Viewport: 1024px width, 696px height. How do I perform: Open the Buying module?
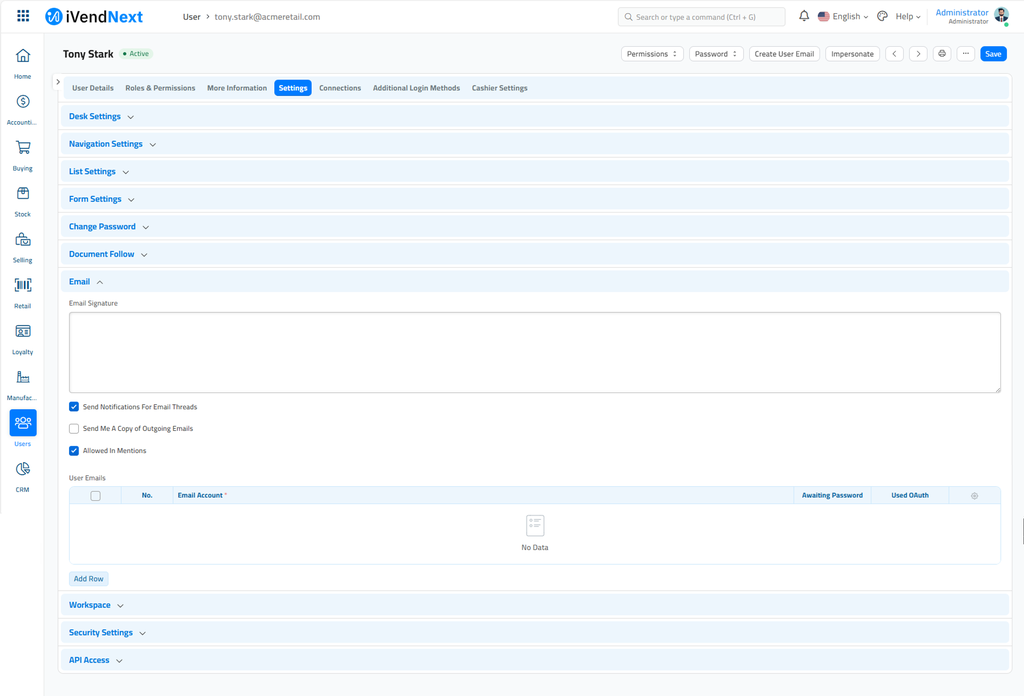pyautogui.click(x=23, y=155)
